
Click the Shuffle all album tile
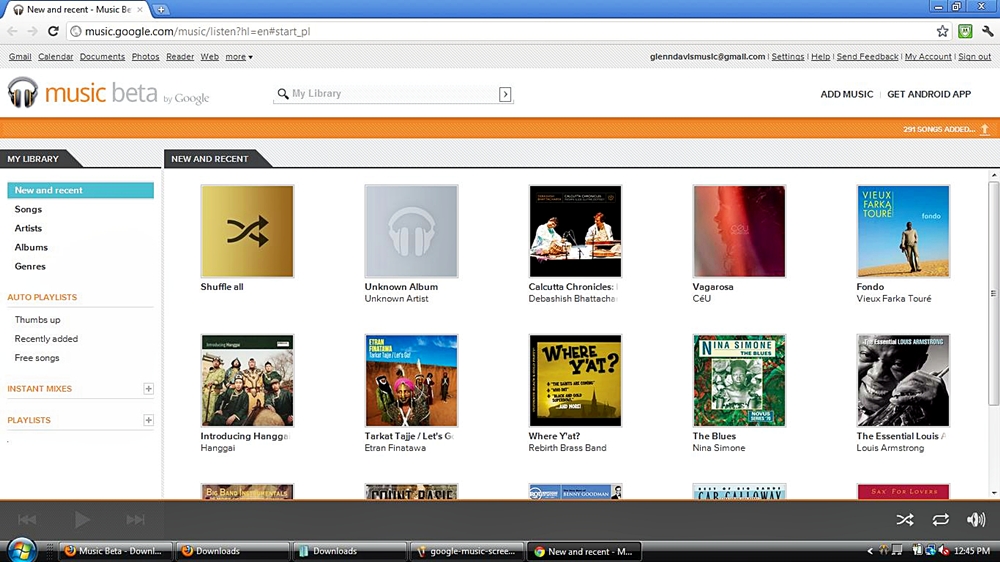(x=247, y=231)
